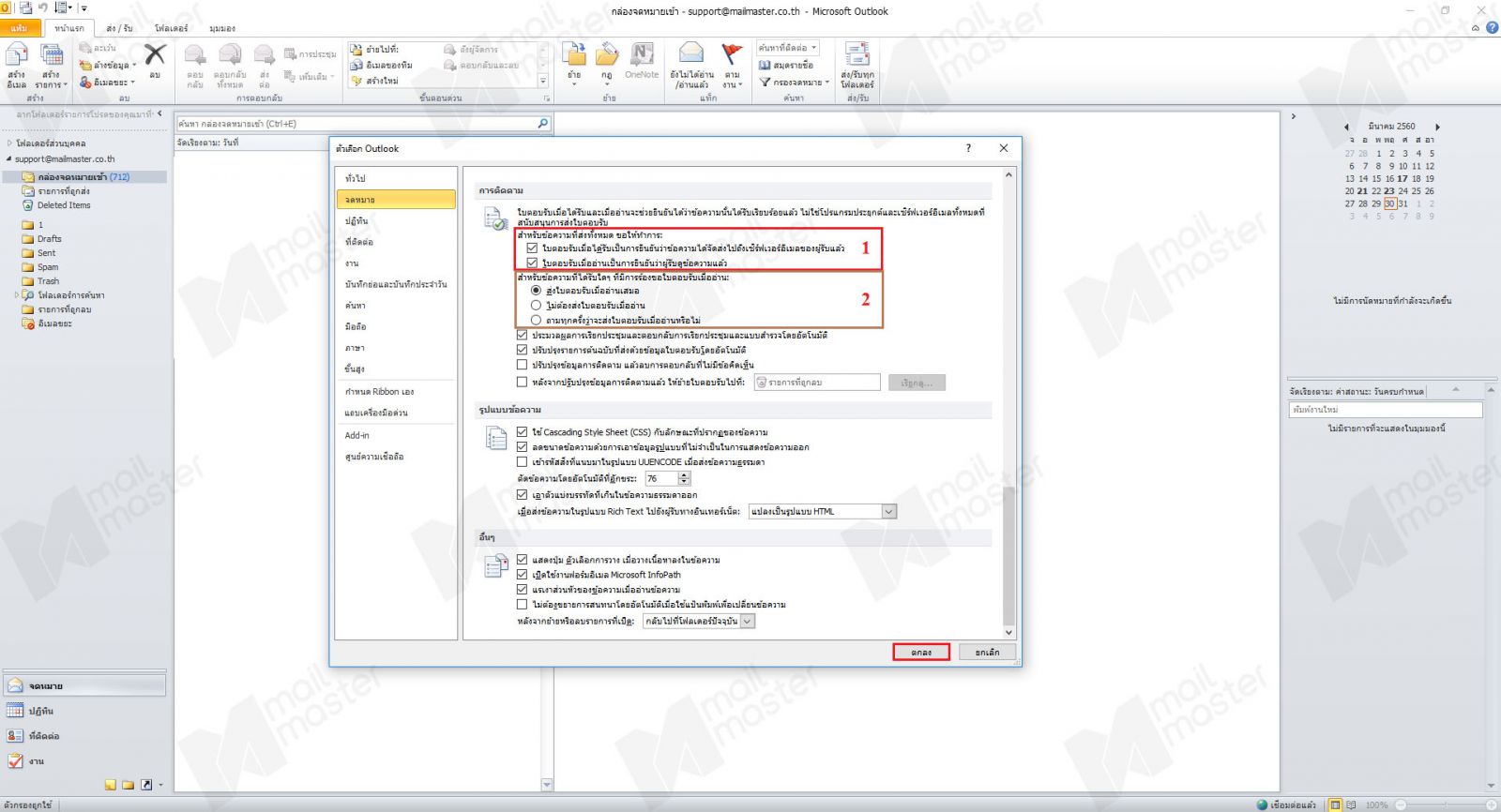This screenshot has width=1501, height=812.
Task: Select 'Never send a read receipt' radio button
Action: [x=536, y=306]
